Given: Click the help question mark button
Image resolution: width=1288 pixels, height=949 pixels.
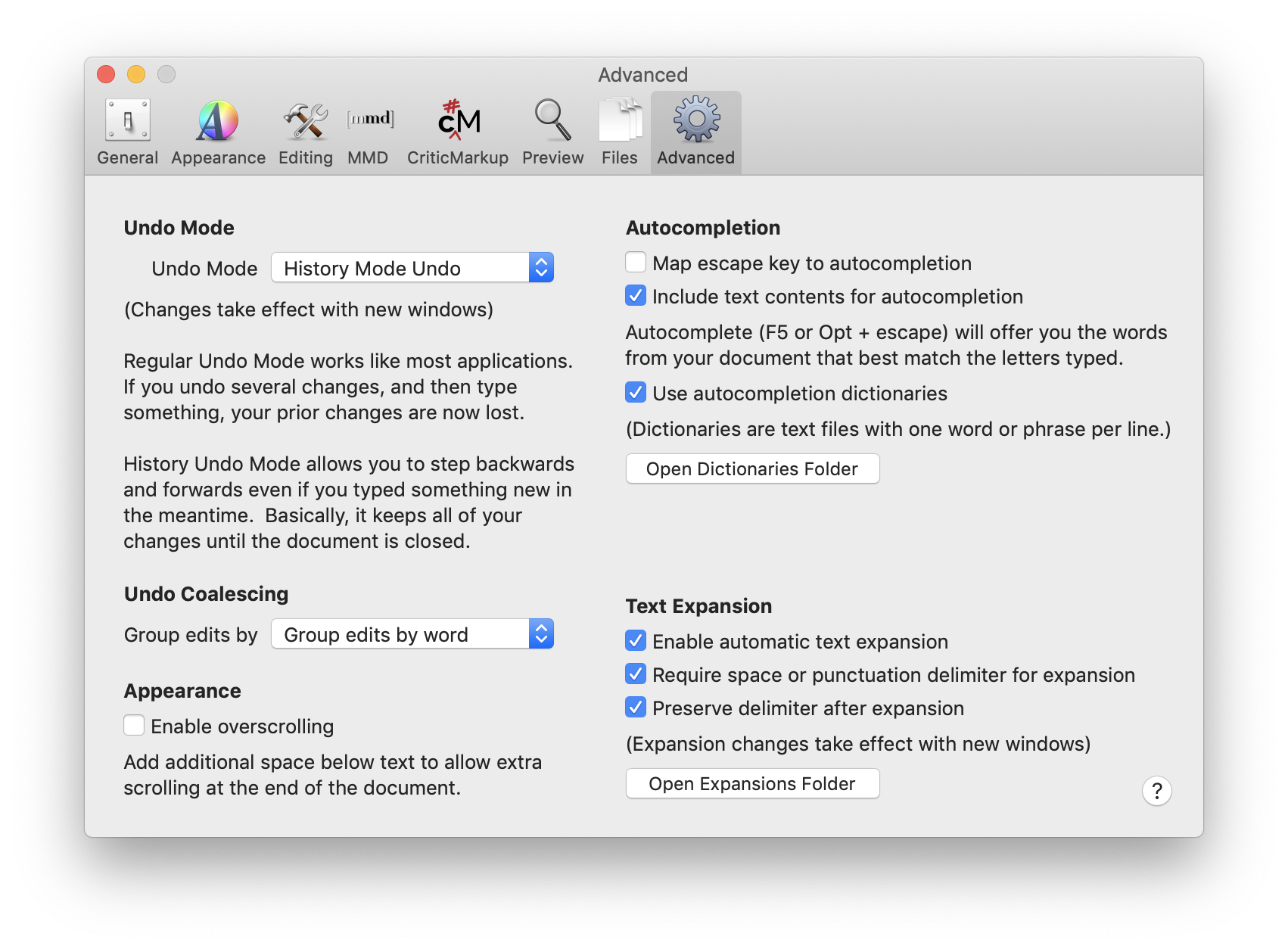Looking at the screenshot, I should point(1156,791).
